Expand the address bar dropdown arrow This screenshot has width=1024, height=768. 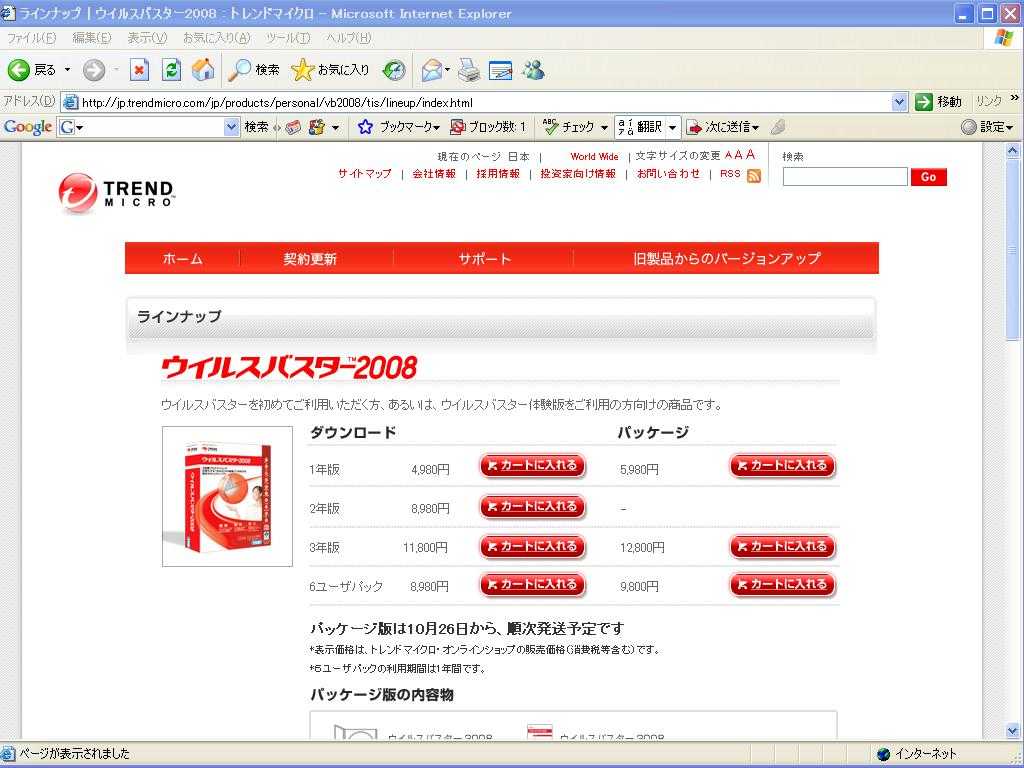pos(899,102)
